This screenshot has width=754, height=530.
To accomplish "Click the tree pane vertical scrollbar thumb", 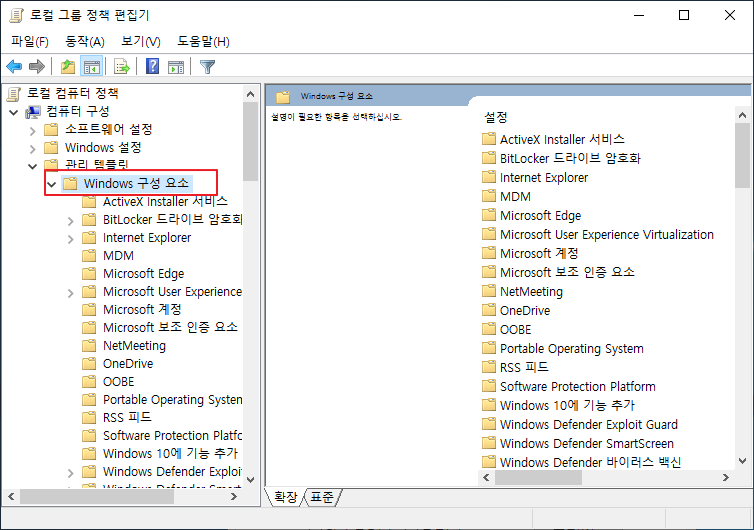I will (x=251, y=141).
